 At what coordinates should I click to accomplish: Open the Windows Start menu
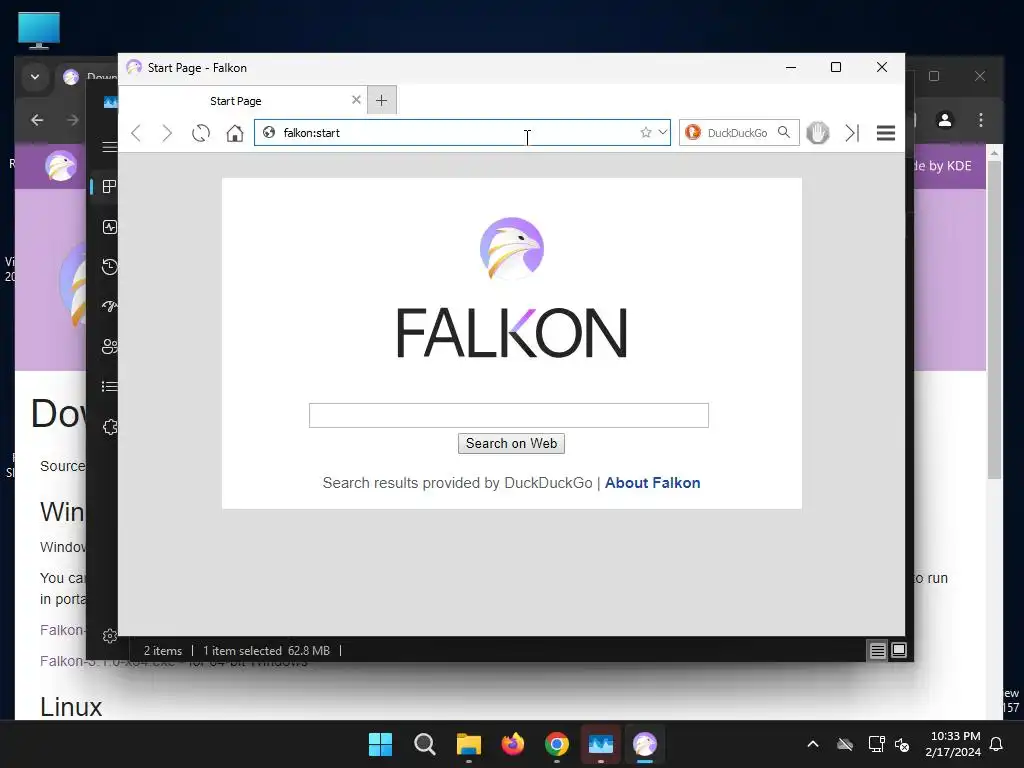pyautogui.click(x=381, y=744)
